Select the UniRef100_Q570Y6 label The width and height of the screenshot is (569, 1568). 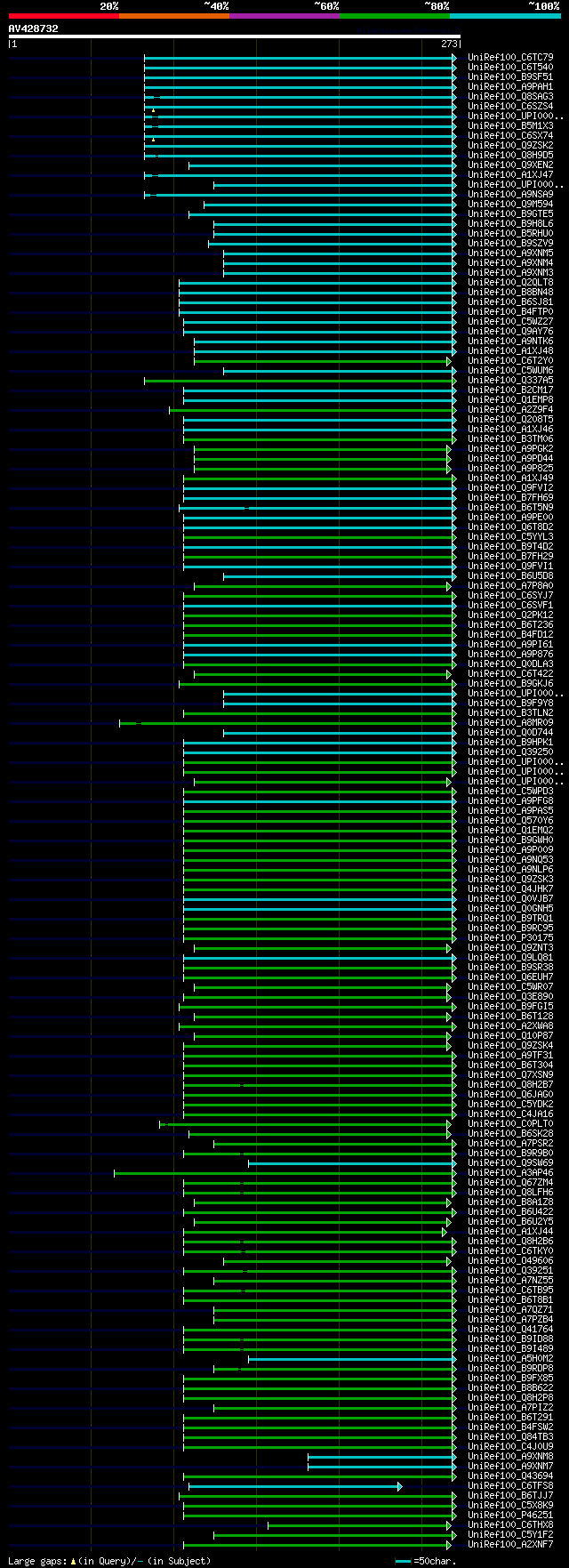(x=510, y=821)
